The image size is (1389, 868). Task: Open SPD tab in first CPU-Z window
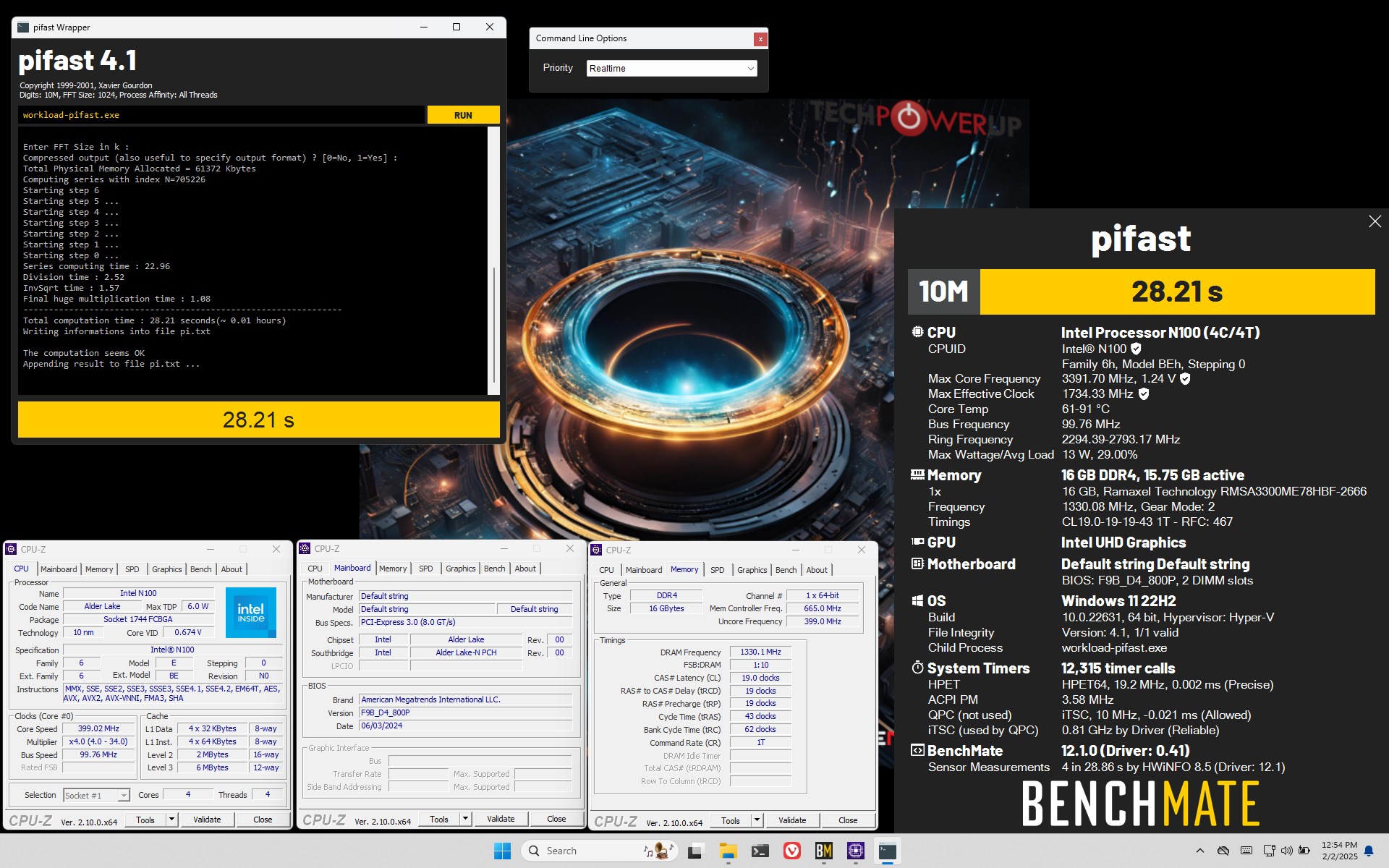[132, 569]
